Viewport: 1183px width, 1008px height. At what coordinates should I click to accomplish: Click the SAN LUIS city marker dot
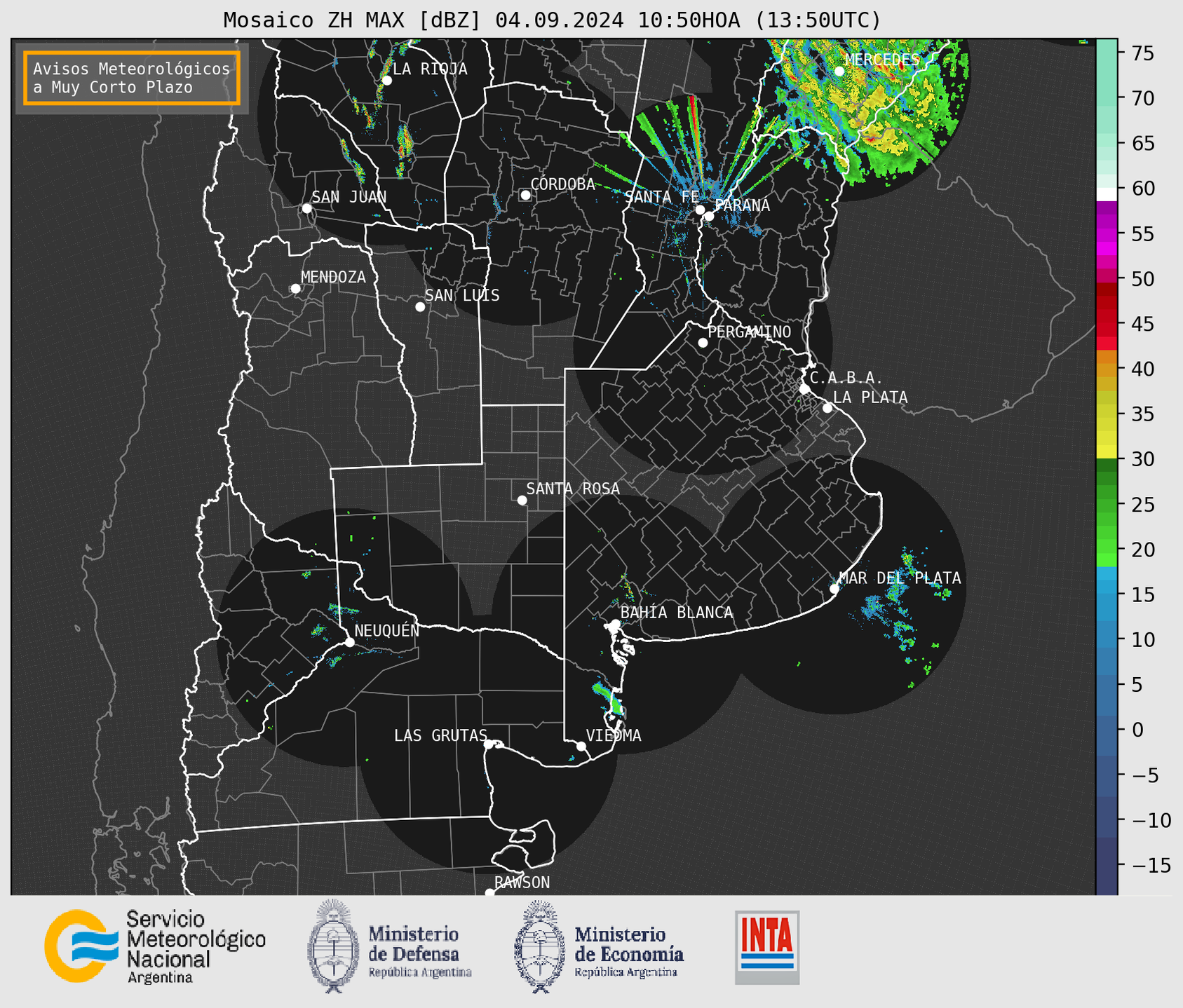coord(420,307)
